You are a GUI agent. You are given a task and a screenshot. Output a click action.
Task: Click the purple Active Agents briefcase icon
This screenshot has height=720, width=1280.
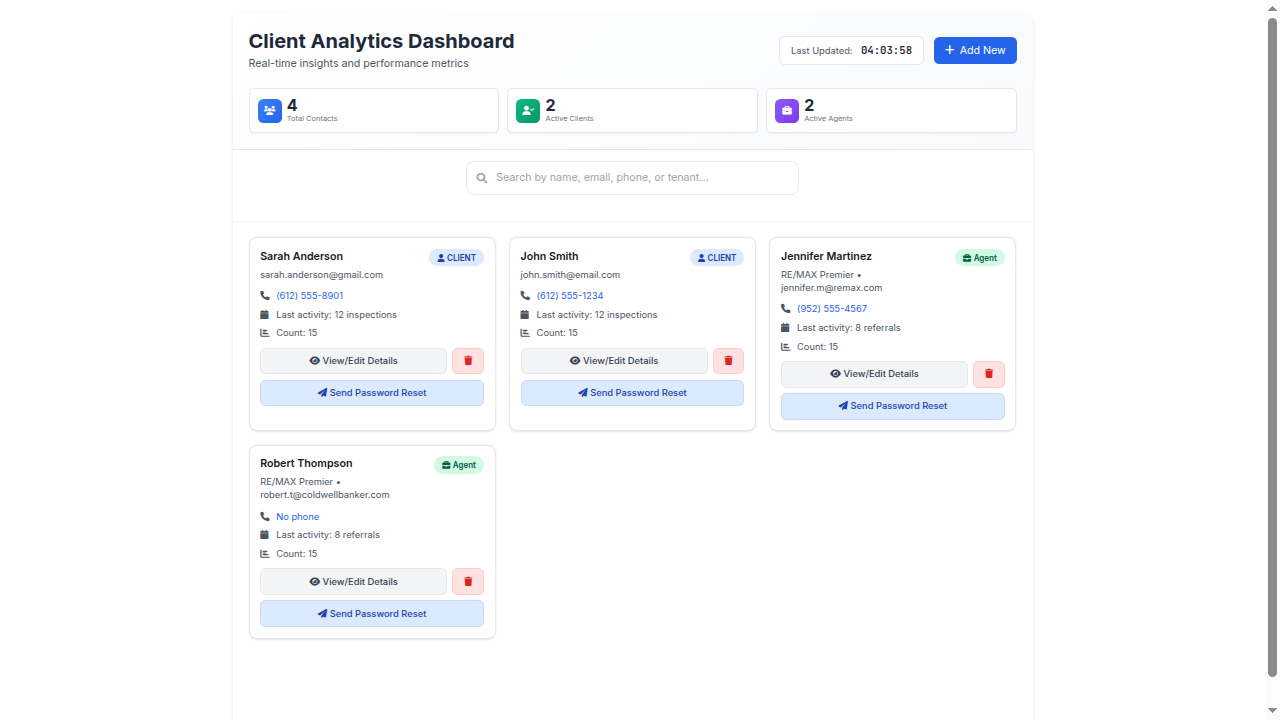click(787, 110)
